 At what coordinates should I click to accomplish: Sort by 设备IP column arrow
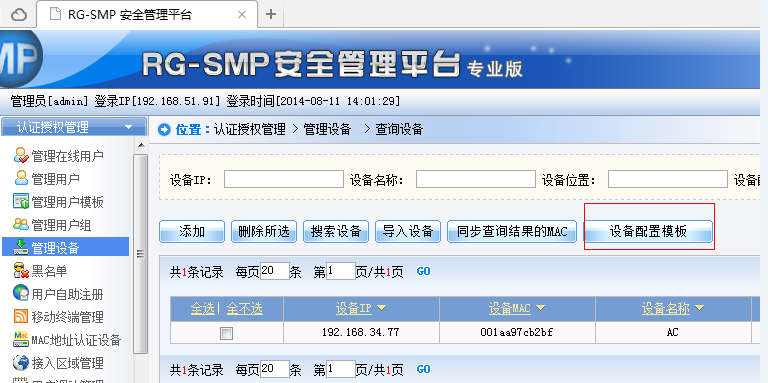(381, 308)
